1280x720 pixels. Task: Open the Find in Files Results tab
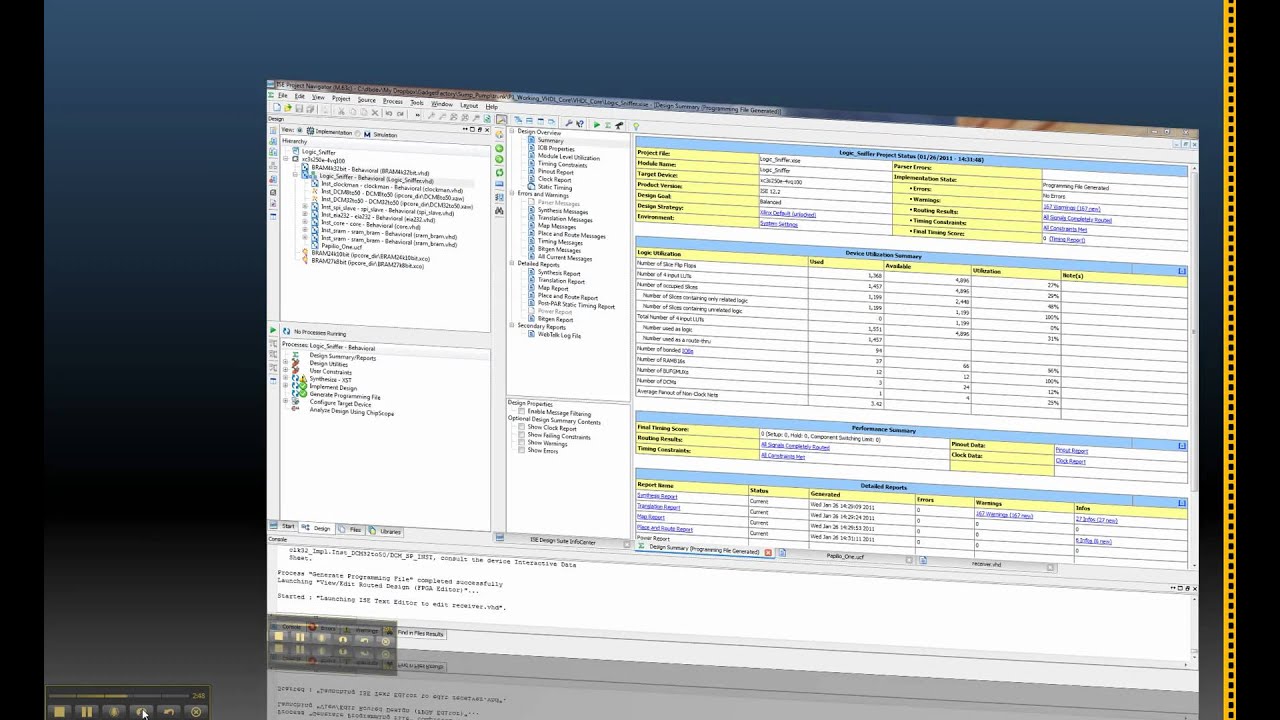(420, 633)
